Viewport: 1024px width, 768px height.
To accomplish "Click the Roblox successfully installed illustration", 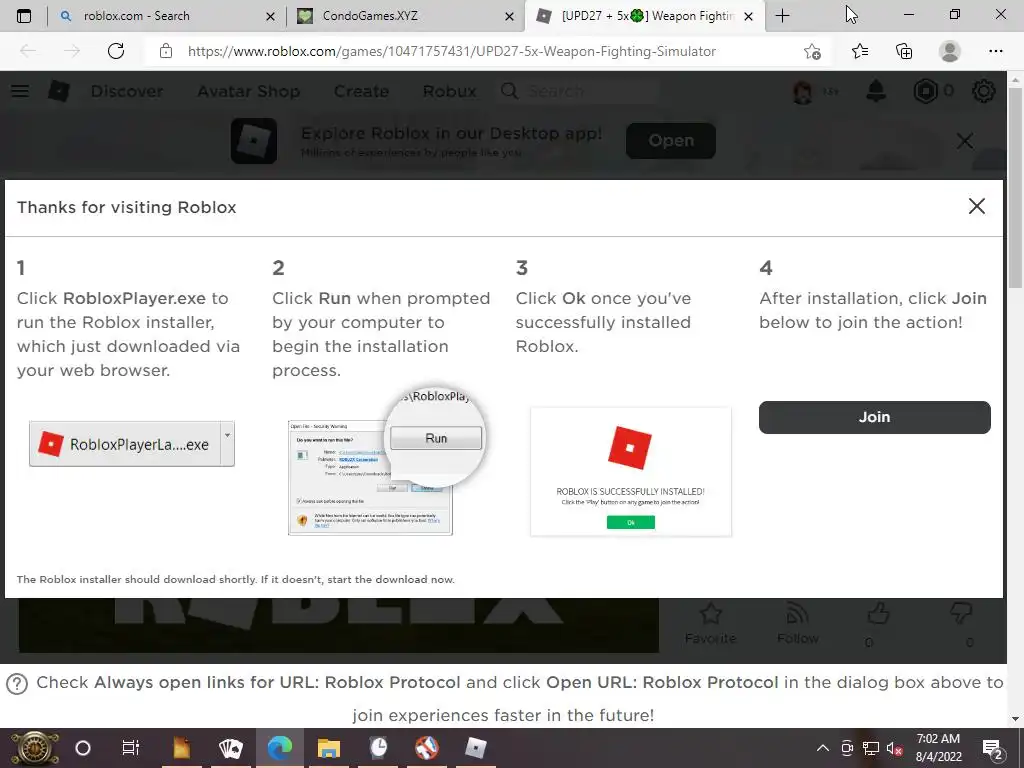I will point(631,472).
